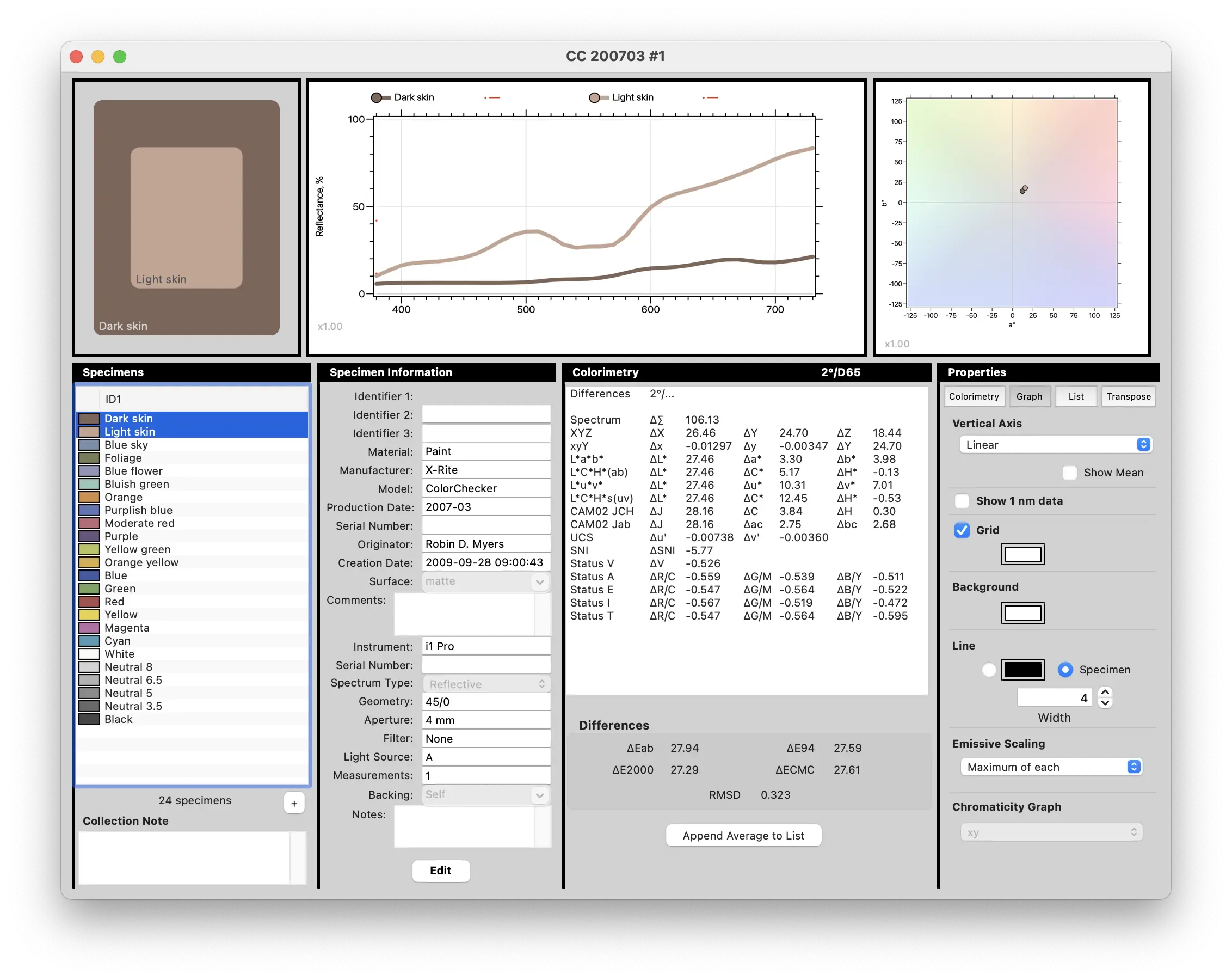Switch to the Colorimetry properties tab

click(973, 397)
